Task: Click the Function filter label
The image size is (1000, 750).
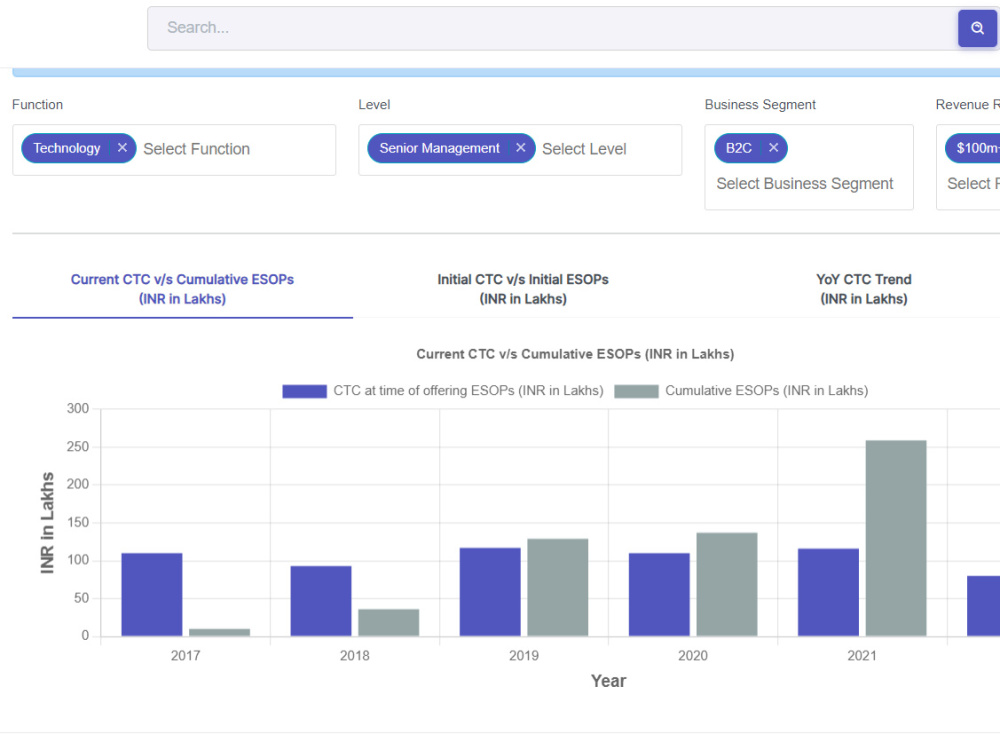Action: pos(38,105)
